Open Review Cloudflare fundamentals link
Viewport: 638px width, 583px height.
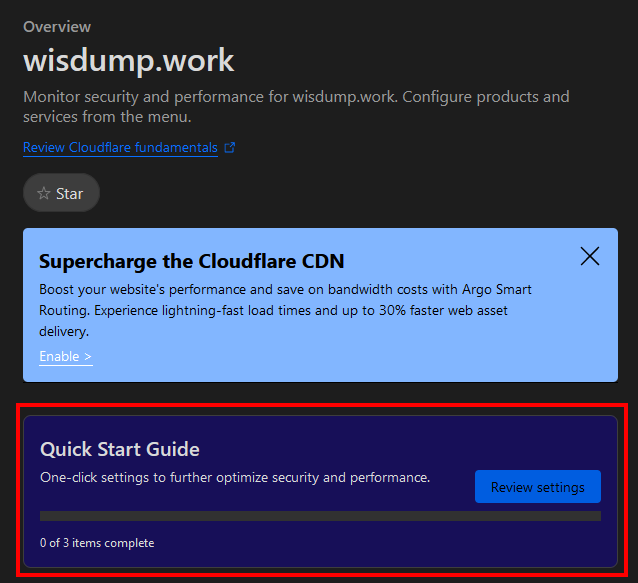(120, 148)
